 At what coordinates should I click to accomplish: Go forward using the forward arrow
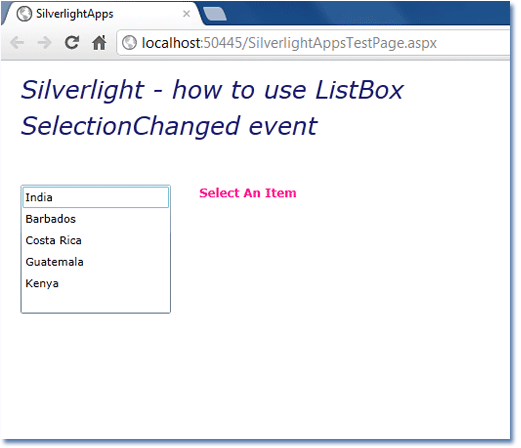tap(44, 43)
